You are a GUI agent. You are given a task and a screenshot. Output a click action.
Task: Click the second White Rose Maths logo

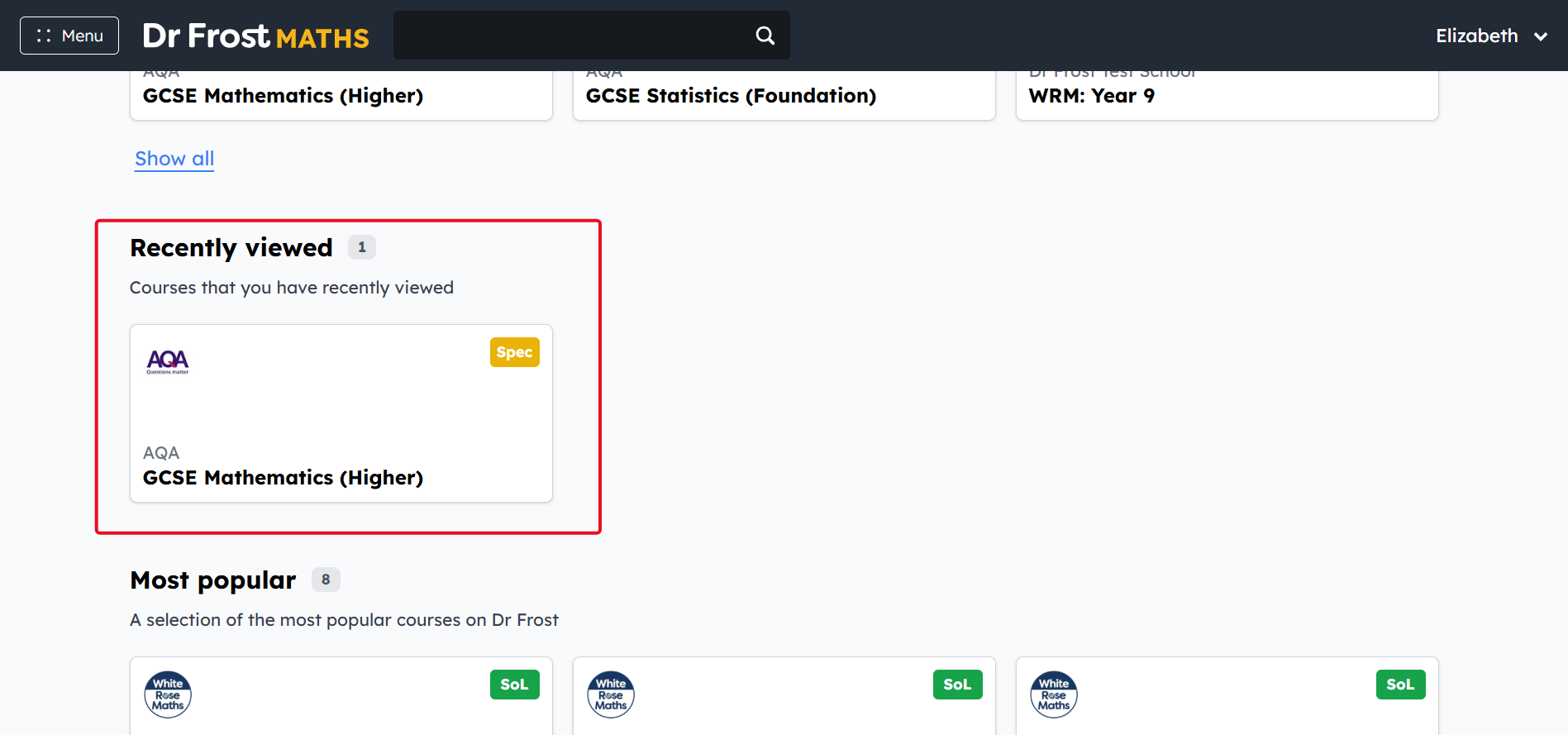tap(611, 694)
